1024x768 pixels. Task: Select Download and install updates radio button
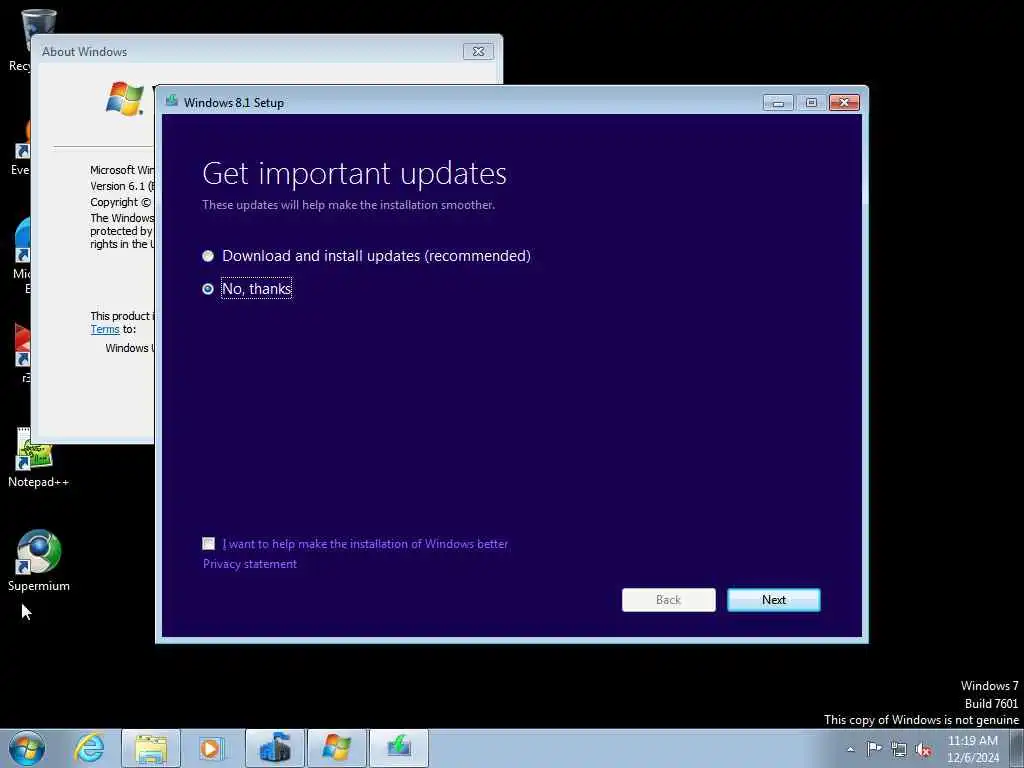tap(208, 256)
